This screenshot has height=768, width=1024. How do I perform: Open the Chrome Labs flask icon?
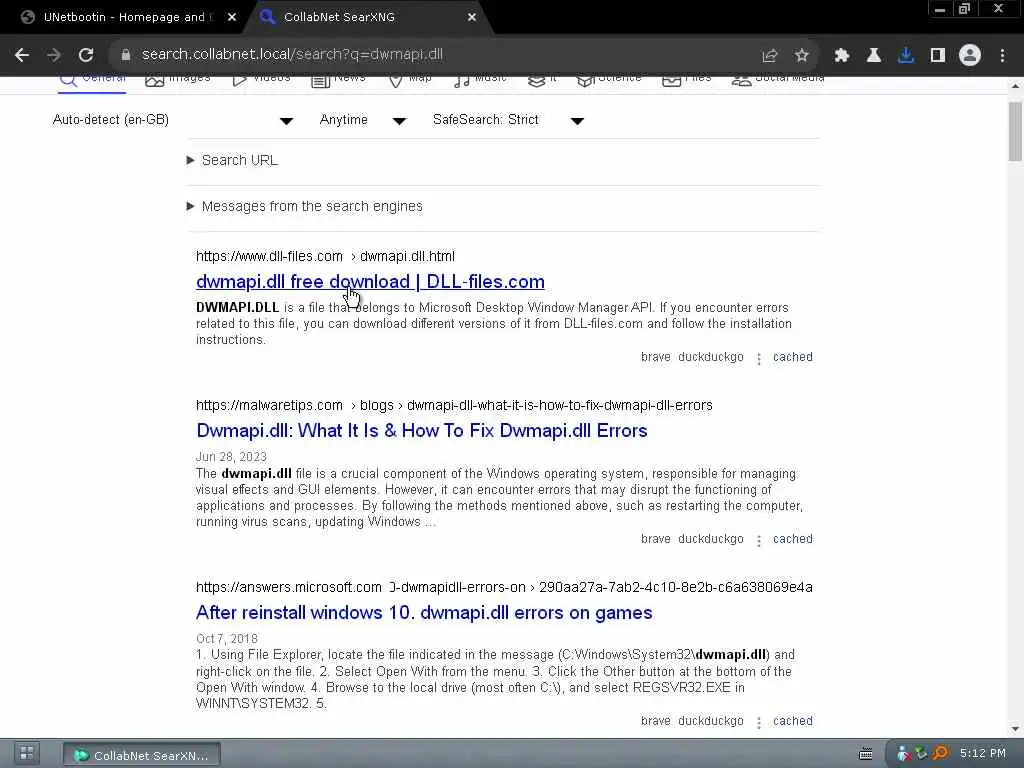[x=874, y=56]
